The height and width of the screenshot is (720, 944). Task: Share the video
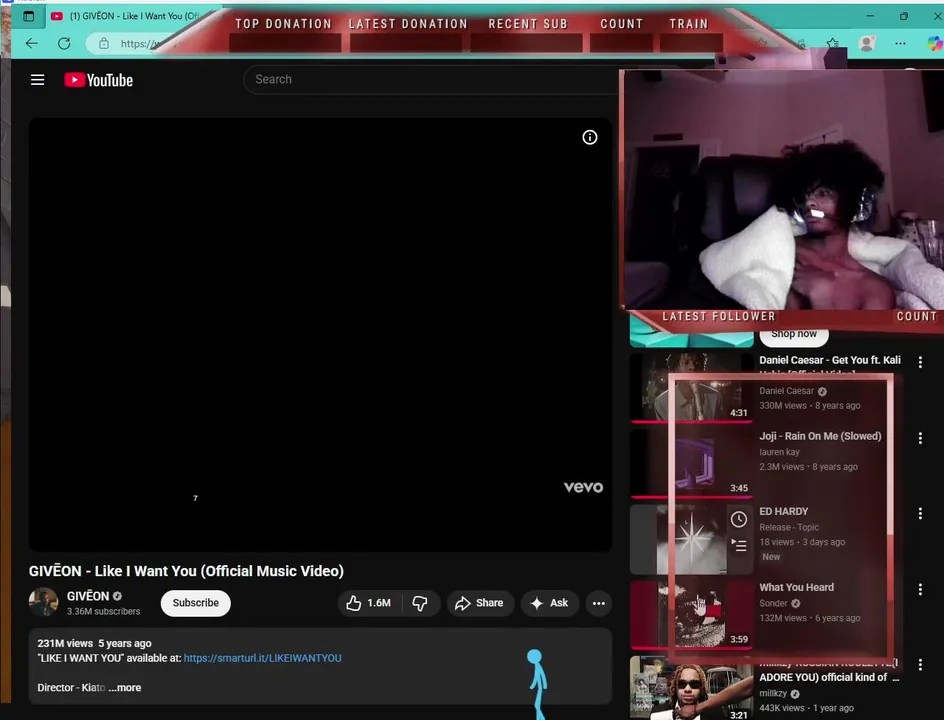click(x=480, y=603)
